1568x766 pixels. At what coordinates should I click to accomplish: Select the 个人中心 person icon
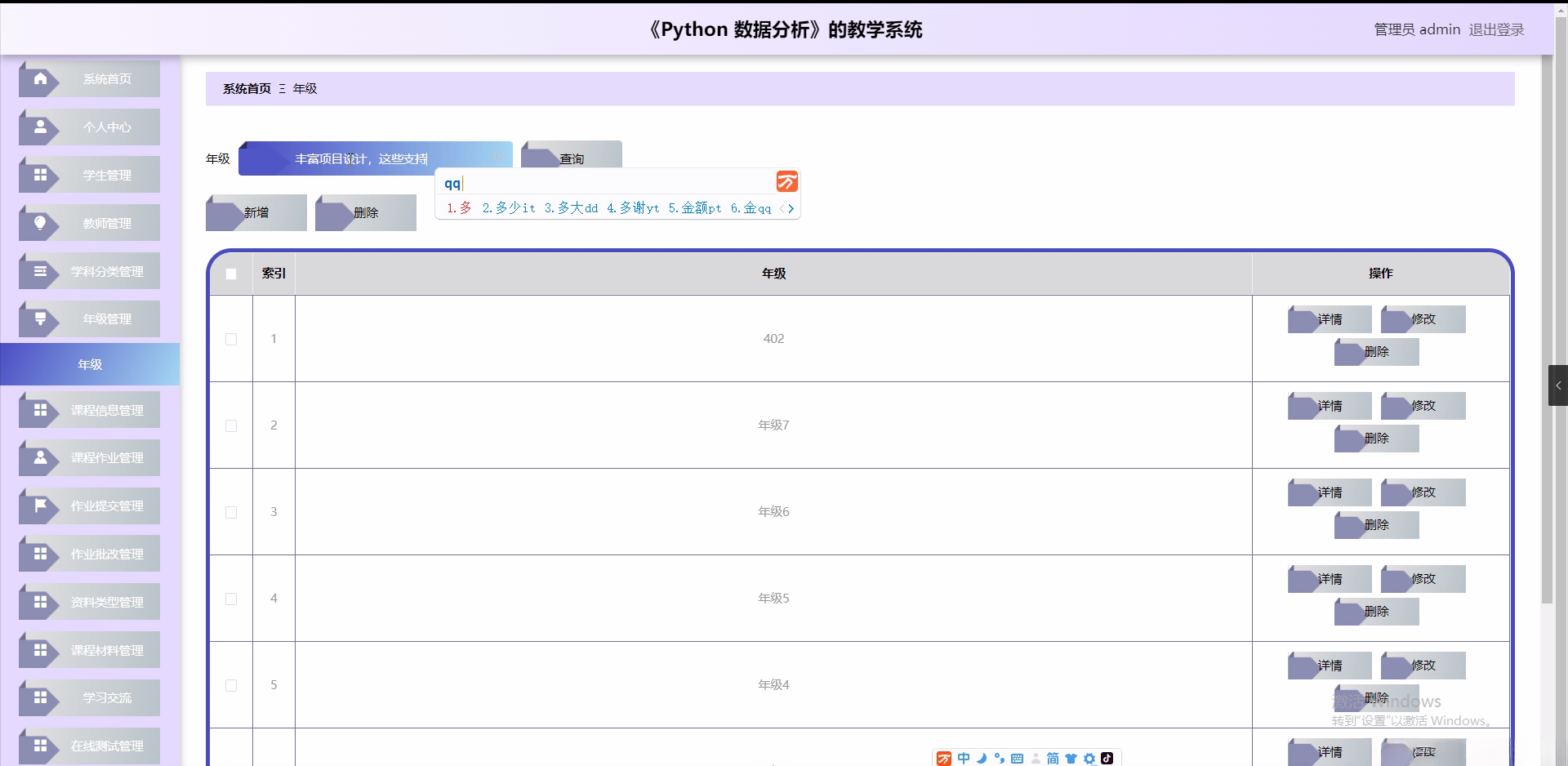(x=40, y=127)
